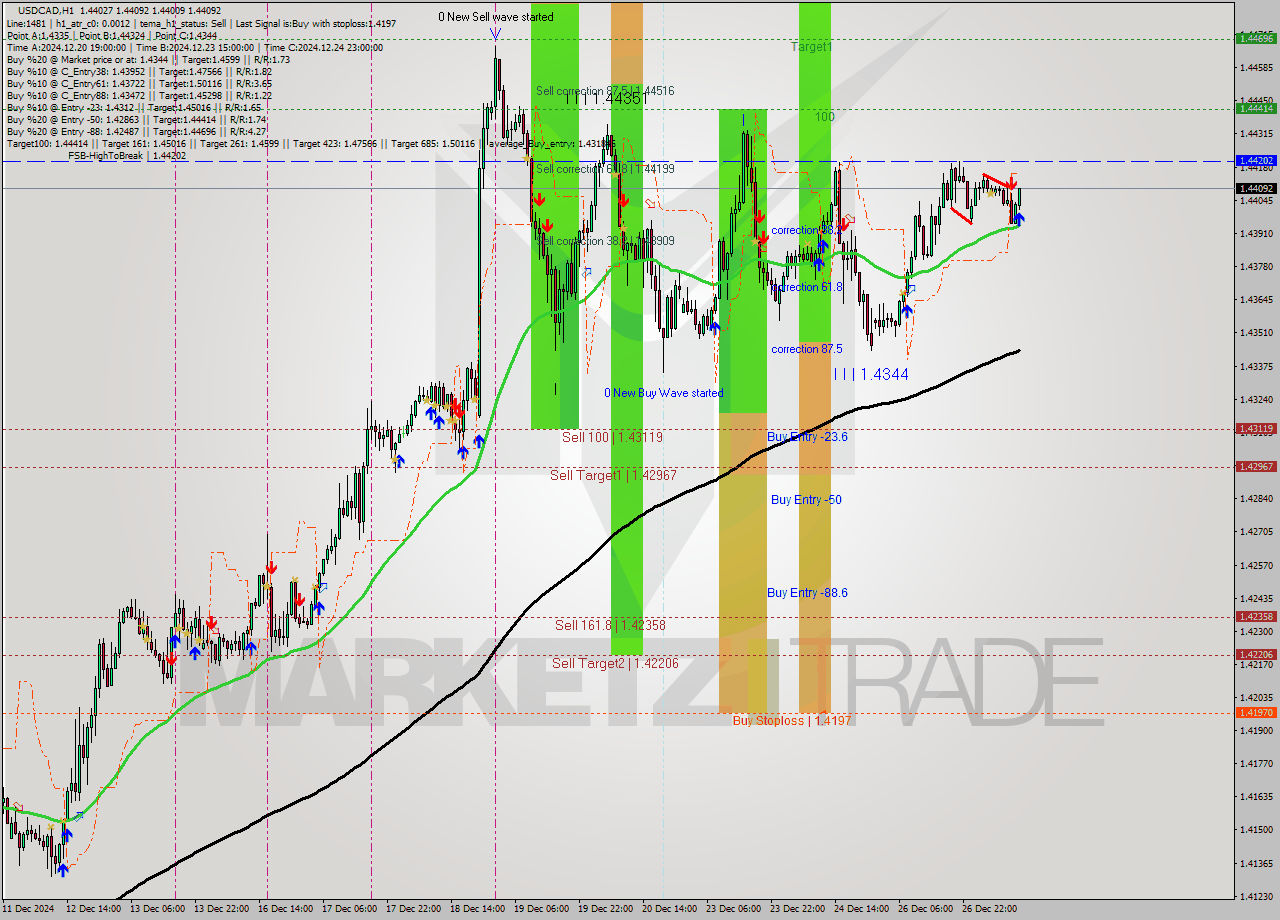Screen dimensions: 1280x920
Task: Click the '26 Dec 22:00' time axis label
Action: pyautogui.click(x=991, y=908)
